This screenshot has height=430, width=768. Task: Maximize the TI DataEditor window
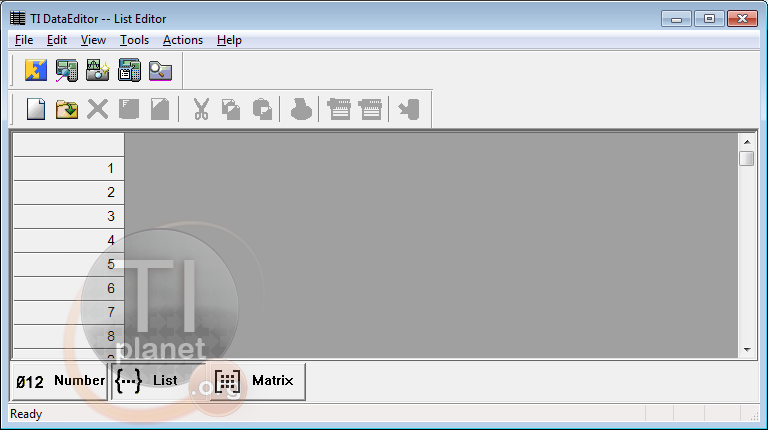tap(709, 19)
